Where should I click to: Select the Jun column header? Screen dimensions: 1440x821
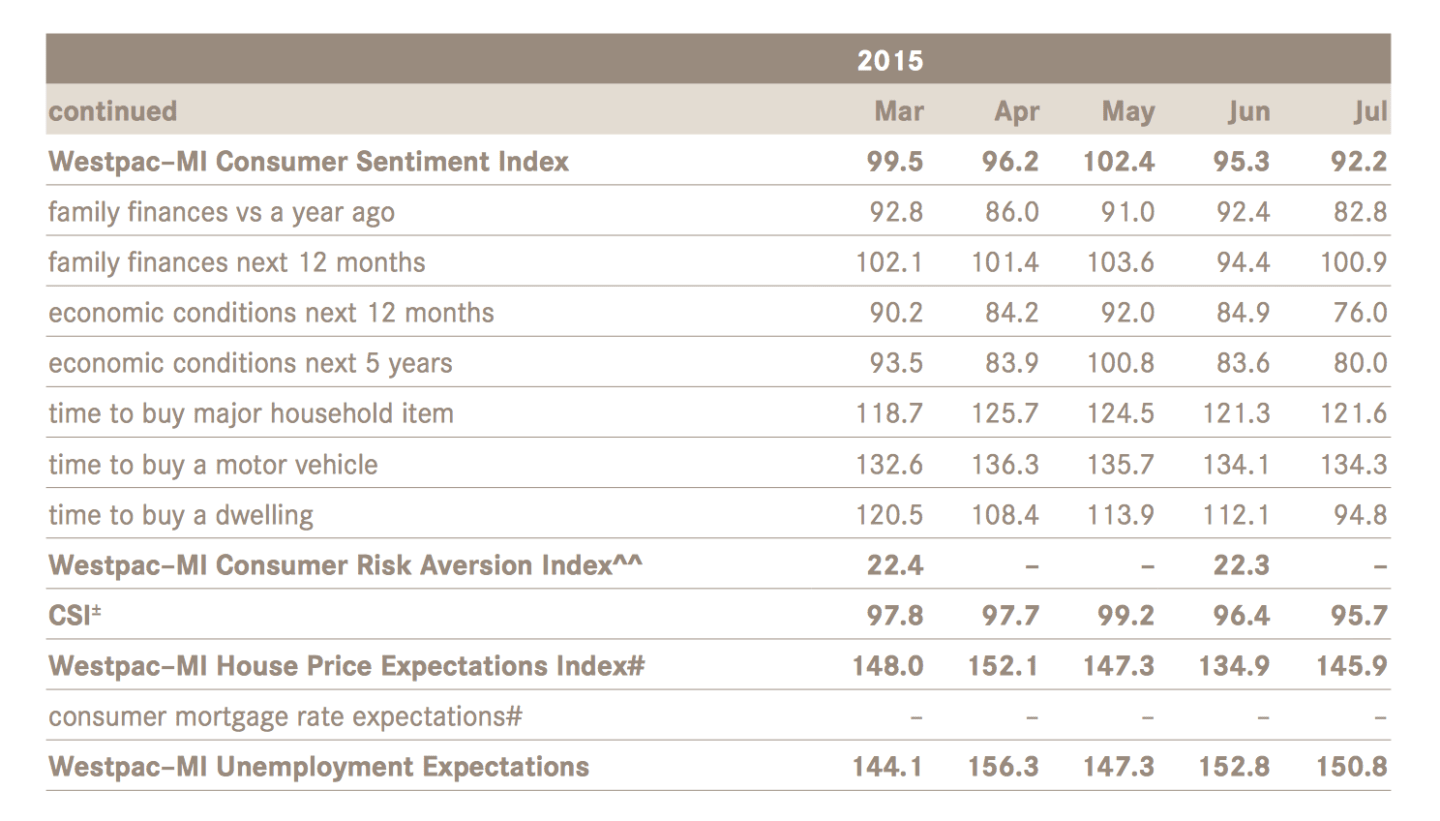(x=1248, y=111)
